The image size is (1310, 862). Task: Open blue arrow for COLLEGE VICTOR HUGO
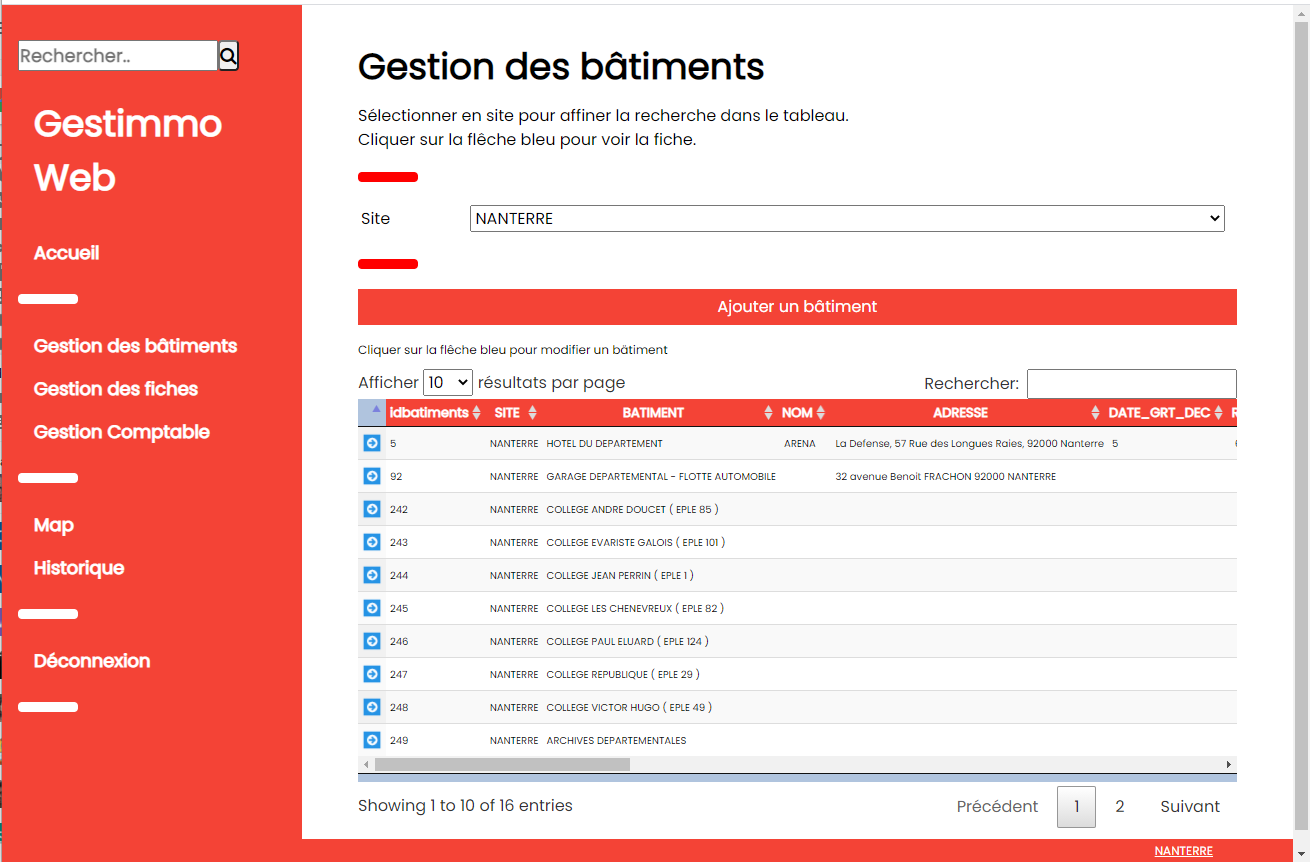(x=372, y=707)
